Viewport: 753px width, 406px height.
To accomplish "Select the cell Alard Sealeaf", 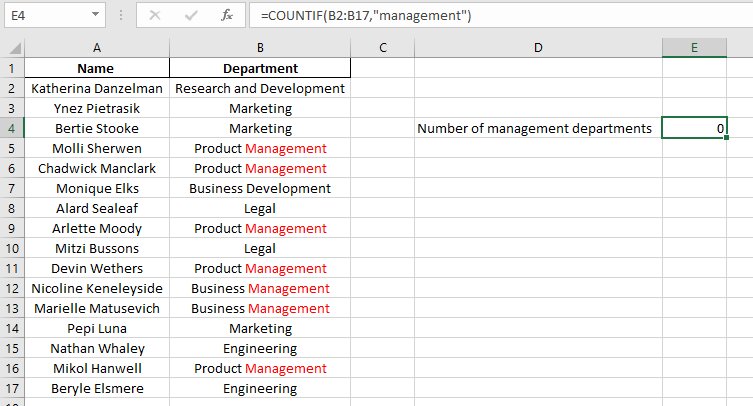I will (x=97, y=209).
